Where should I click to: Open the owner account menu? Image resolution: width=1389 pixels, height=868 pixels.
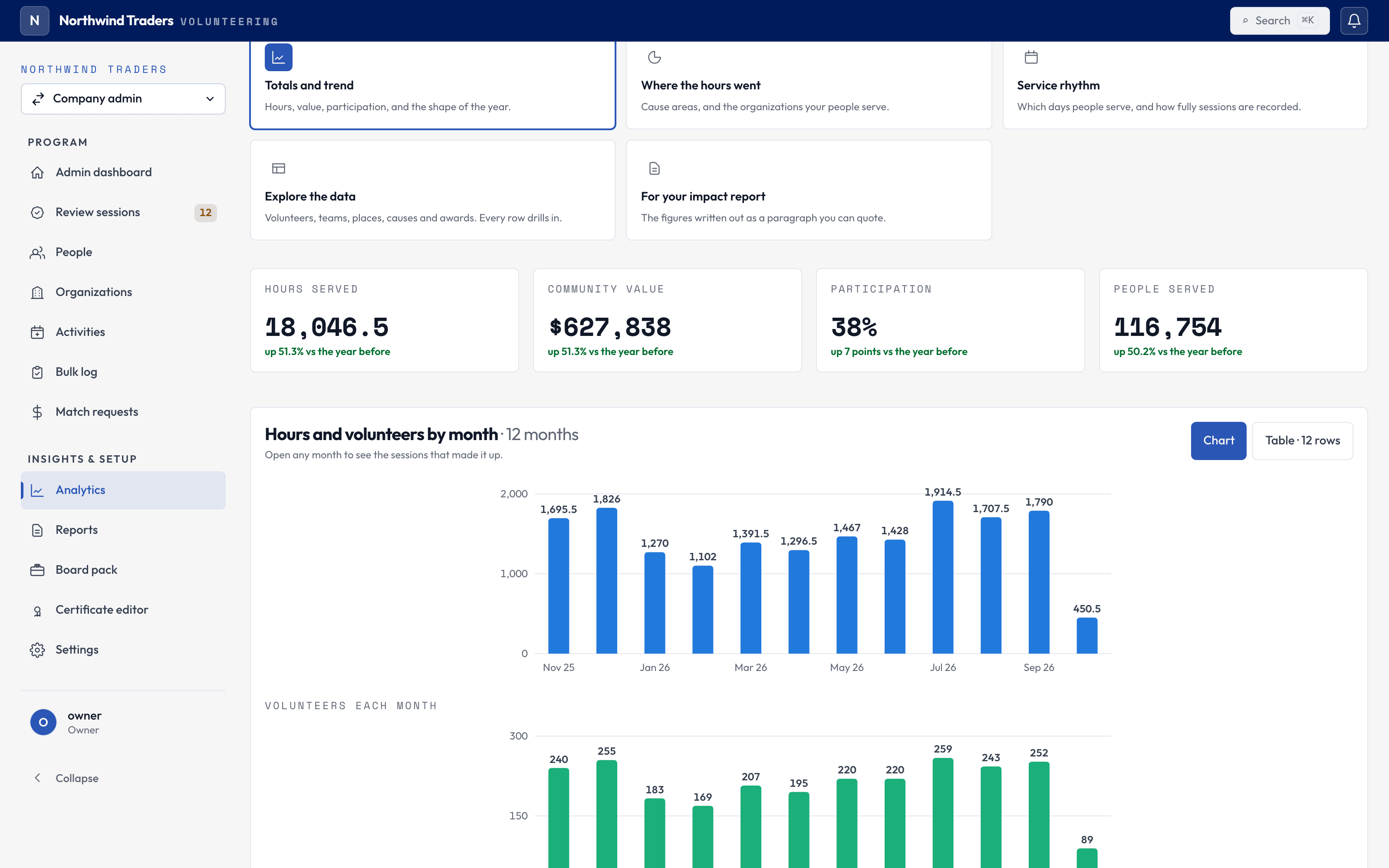(x=123, y=722)
